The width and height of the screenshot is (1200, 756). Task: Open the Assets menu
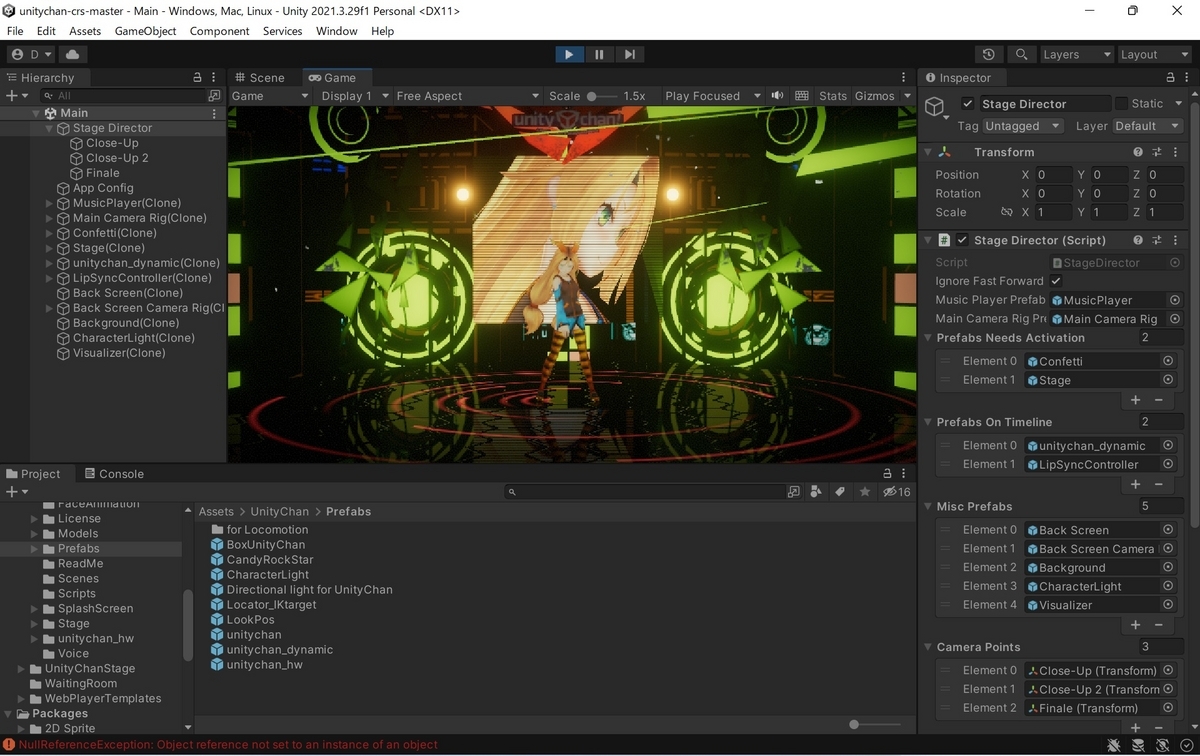85,31
